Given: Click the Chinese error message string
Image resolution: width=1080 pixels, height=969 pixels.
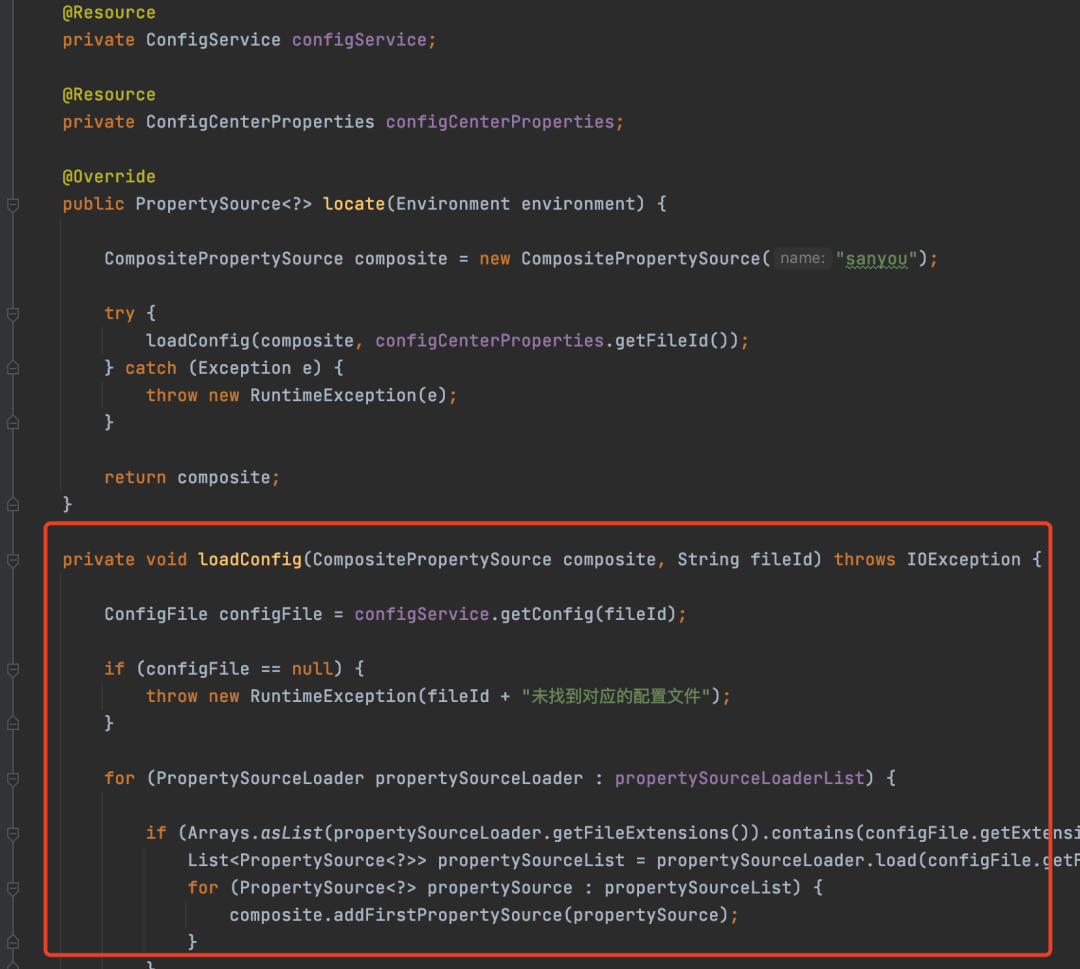Looking at the screenshot, I should coord(615,696).
